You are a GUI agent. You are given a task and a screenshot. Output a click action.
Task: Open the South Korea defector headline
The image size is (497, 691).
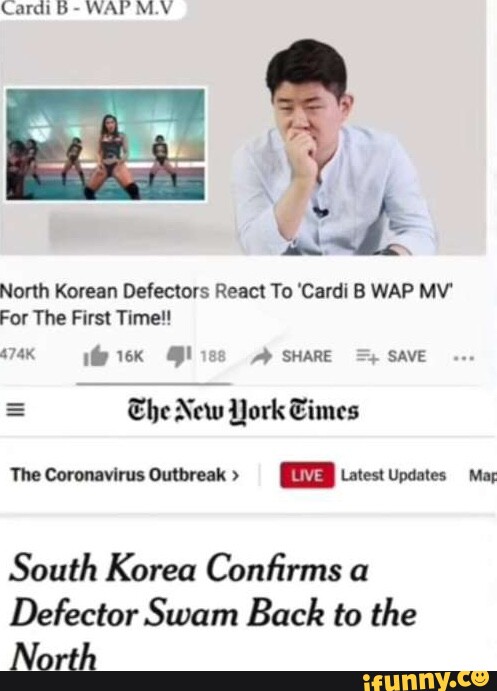[213, 612]
